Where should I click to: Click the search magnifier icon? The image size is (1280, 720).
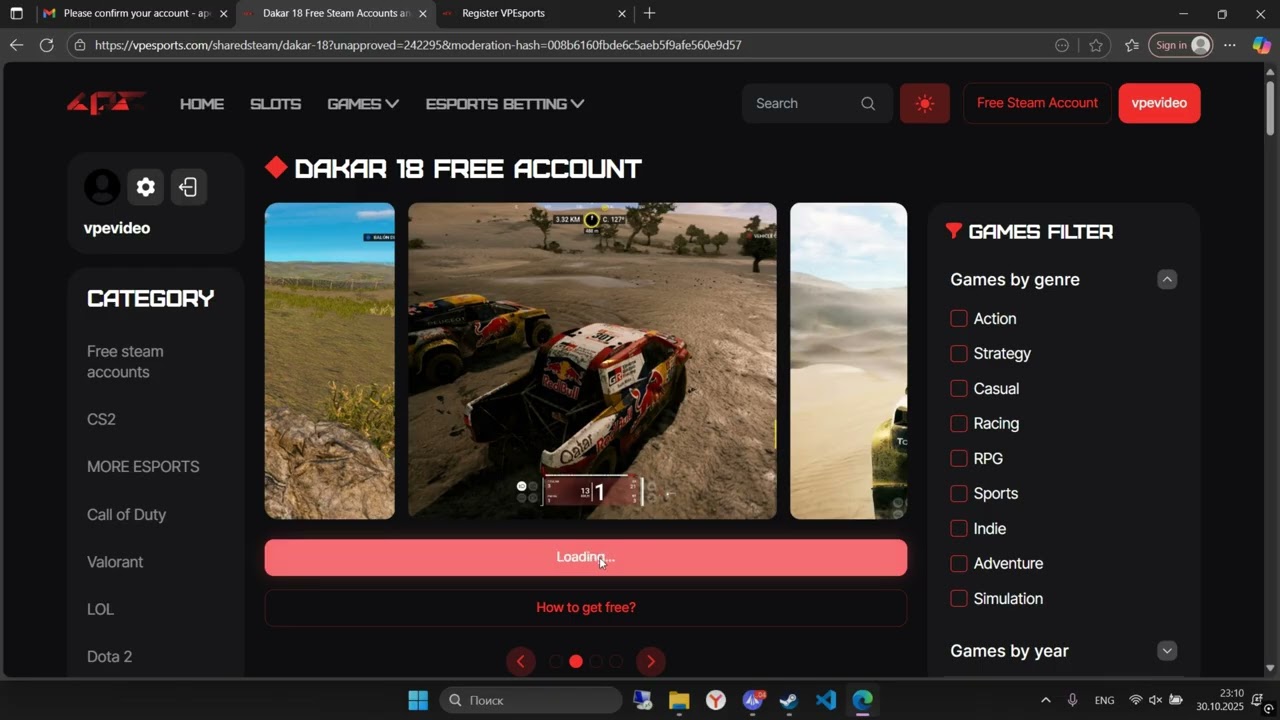tap(868, 103)
